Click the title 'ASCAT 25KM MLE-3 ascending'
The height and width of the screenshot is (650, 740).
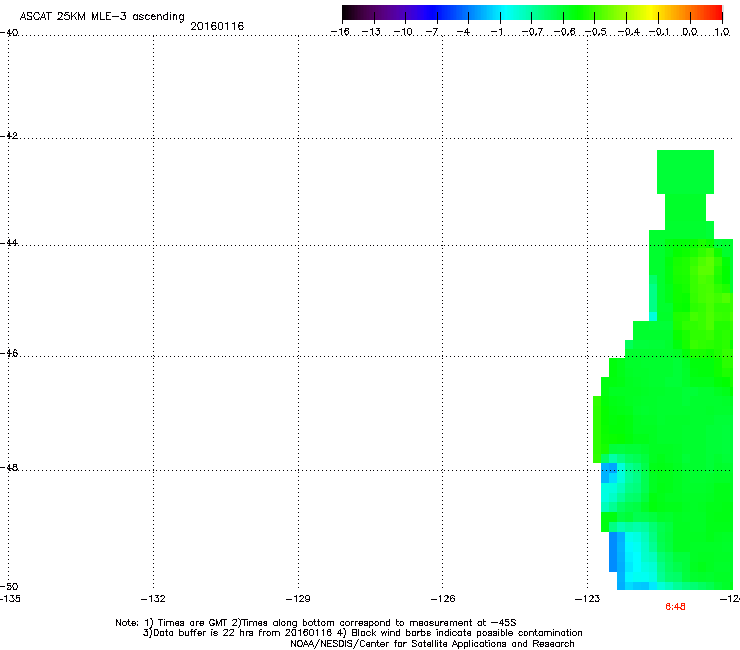(102, 17)
